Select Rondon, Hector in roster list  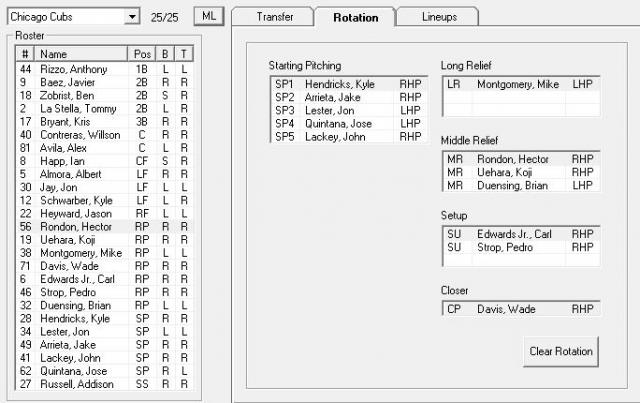(x=80, y=227)
